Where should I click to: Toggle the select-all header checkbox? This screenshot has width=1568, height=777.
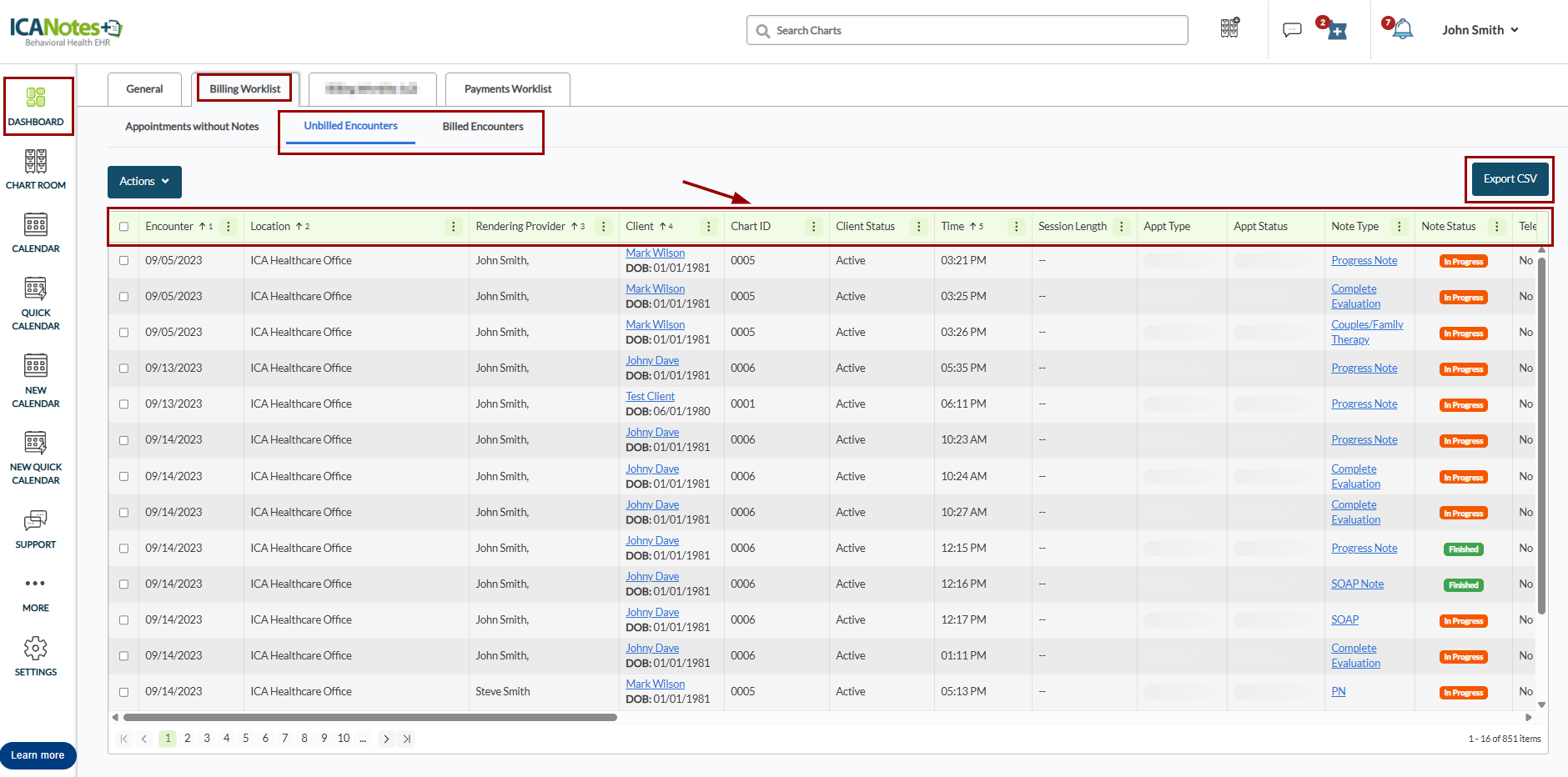124,227
